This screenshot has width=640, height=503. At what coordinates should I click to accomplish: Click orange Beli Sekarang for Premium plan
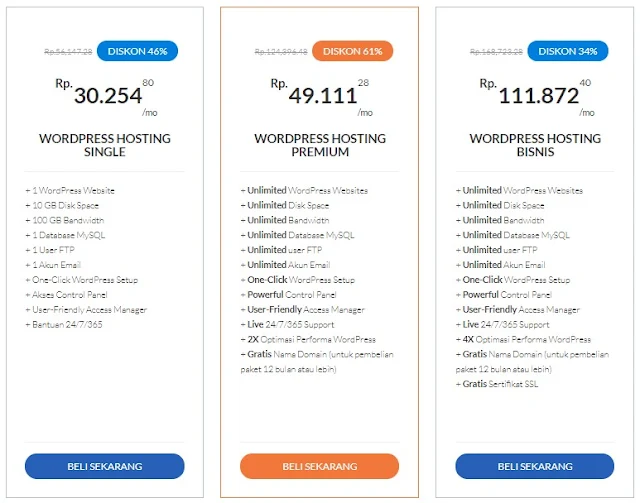click(320, 466)
